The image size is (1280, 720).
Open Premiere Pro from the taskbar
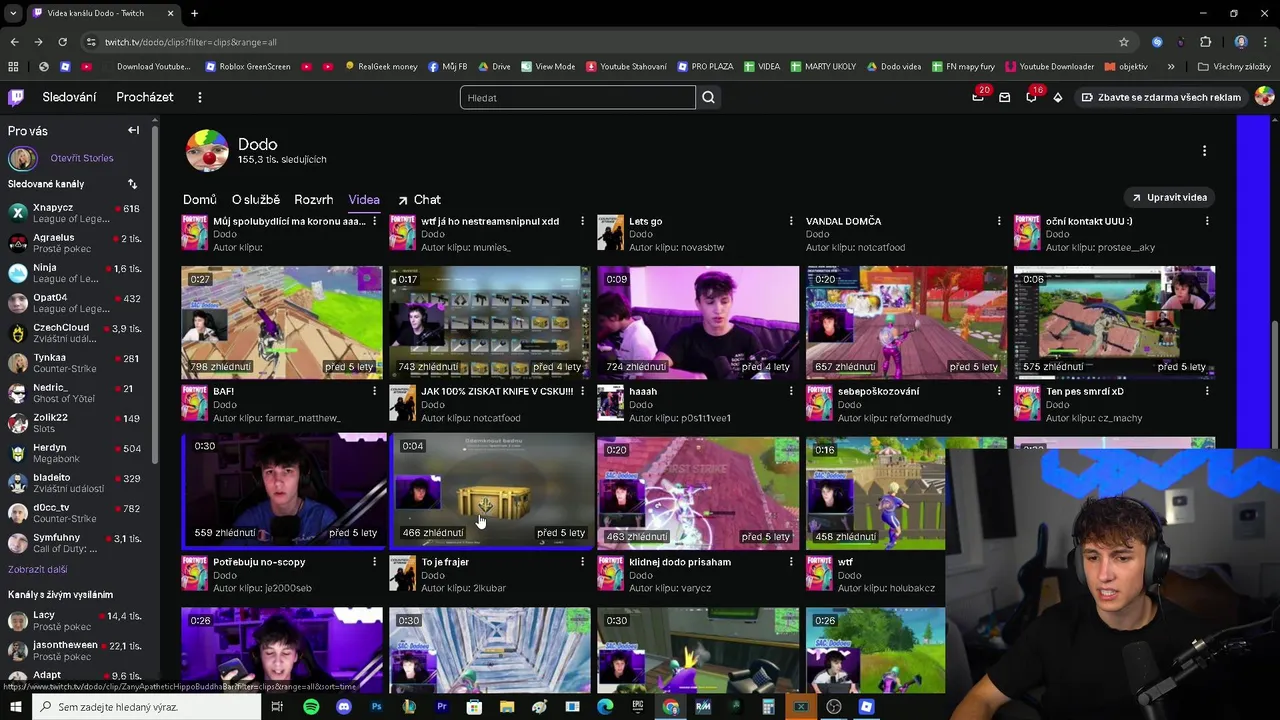click(x=441, y=707)
